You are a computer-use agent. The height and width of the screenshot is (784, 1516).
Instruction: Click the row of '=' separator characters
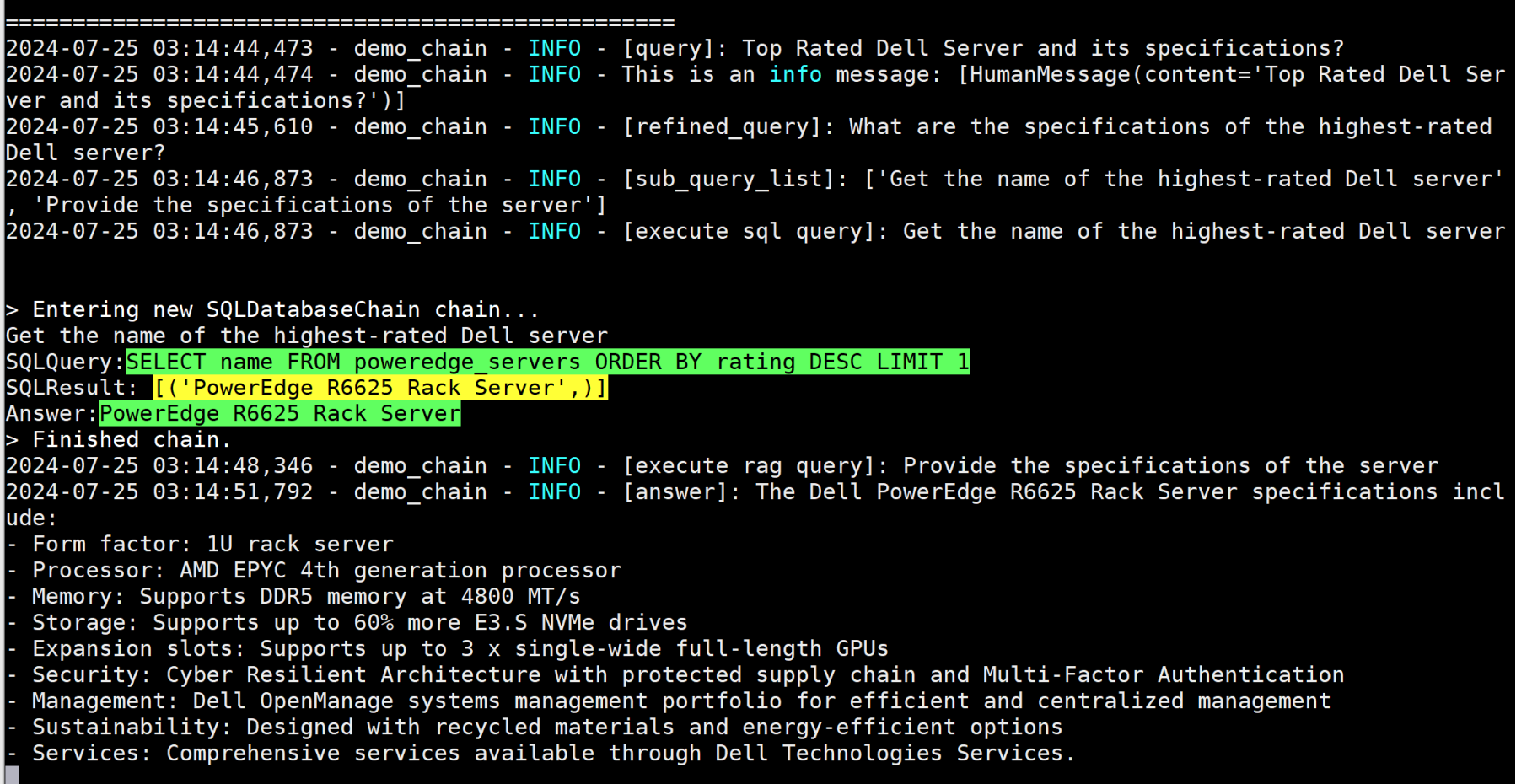[340, 23]
